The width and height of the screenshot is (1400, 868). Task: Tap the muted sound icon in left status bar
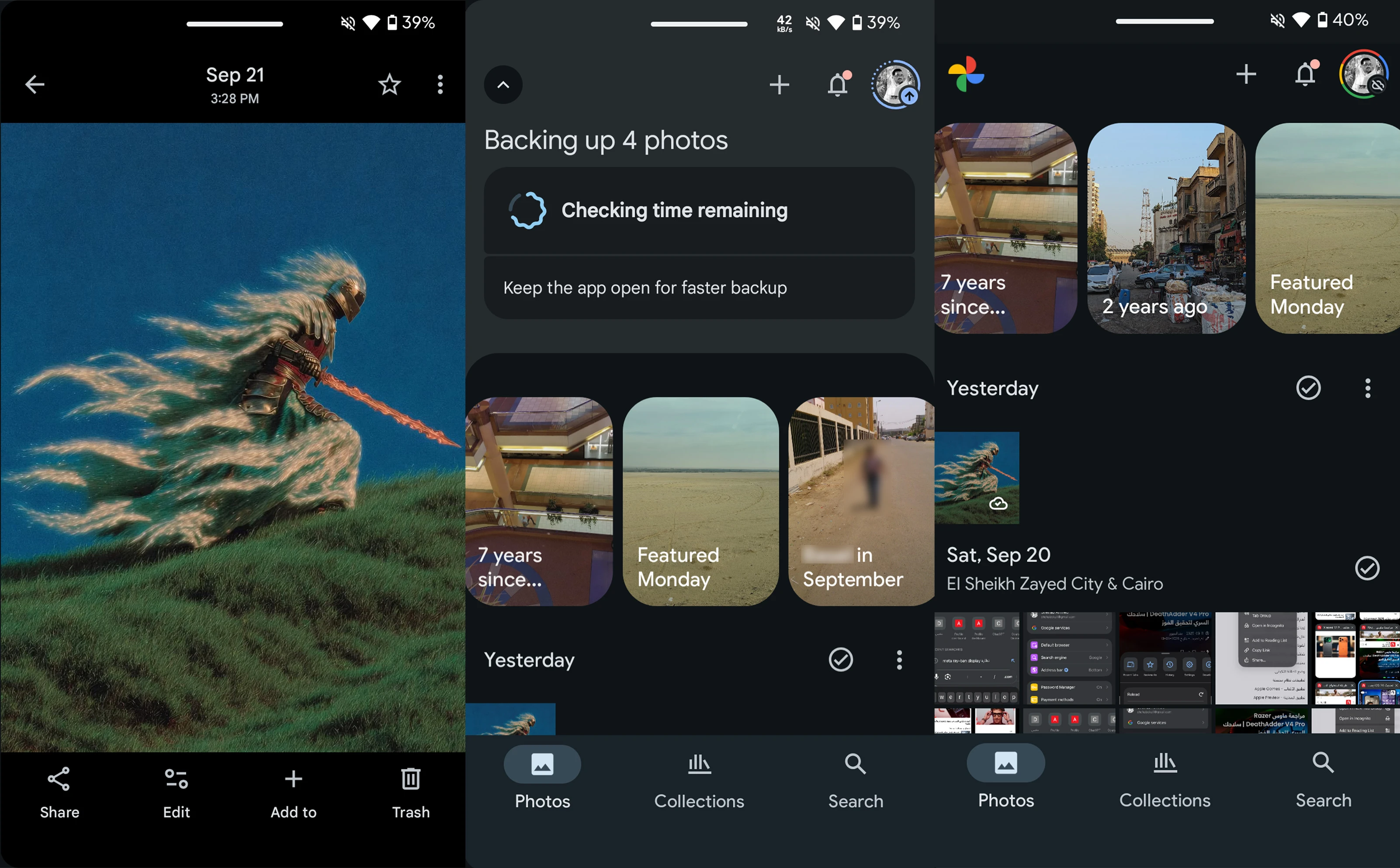click(347, 23)
